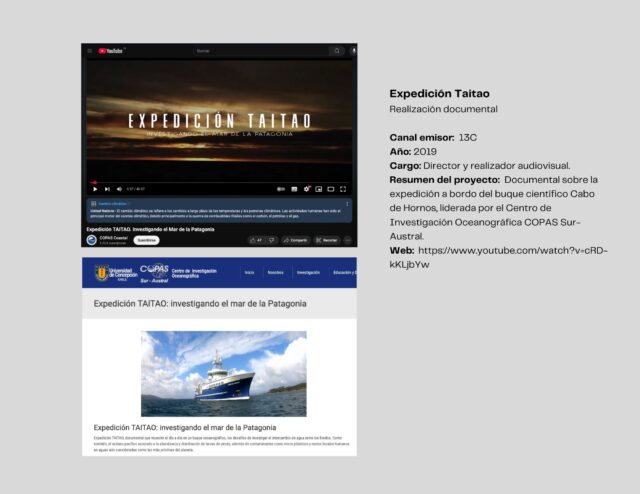Click the Suscribirse button
640x494 pixels.
point(146,240)
